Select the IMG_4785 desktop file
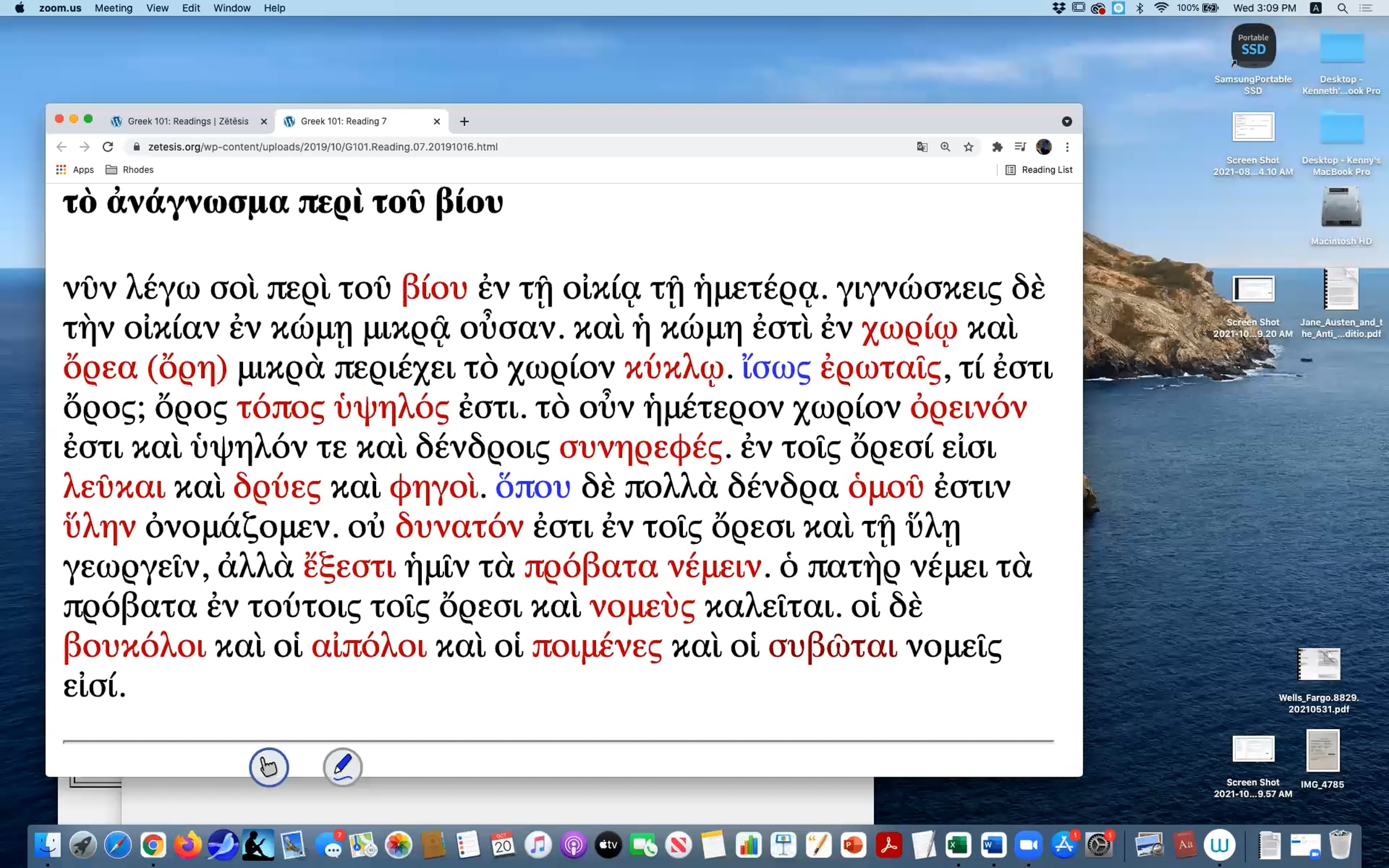 [x=1322, y=759]
